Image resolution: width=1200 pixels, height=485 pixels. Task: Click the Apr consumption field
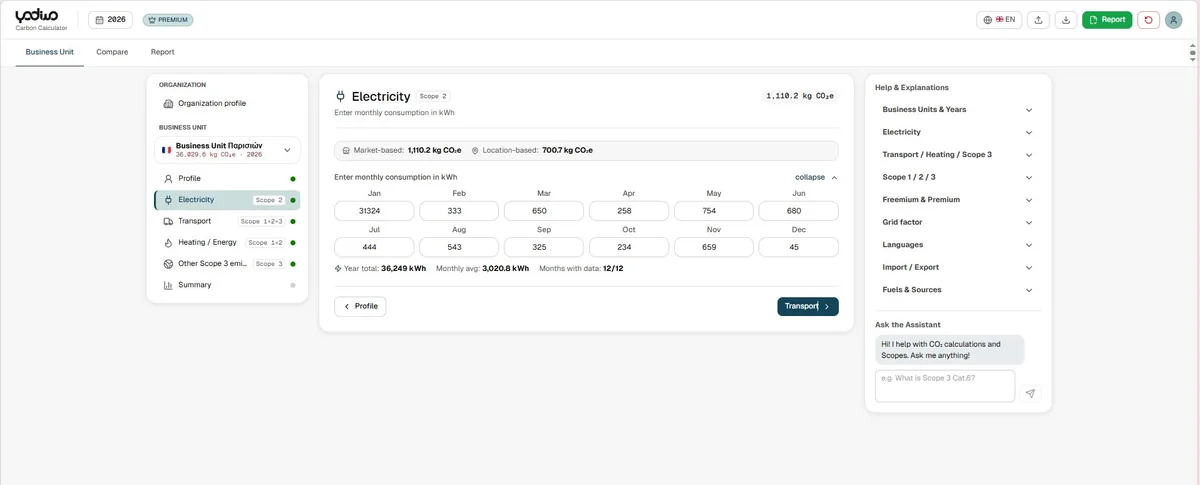point(629,211)
